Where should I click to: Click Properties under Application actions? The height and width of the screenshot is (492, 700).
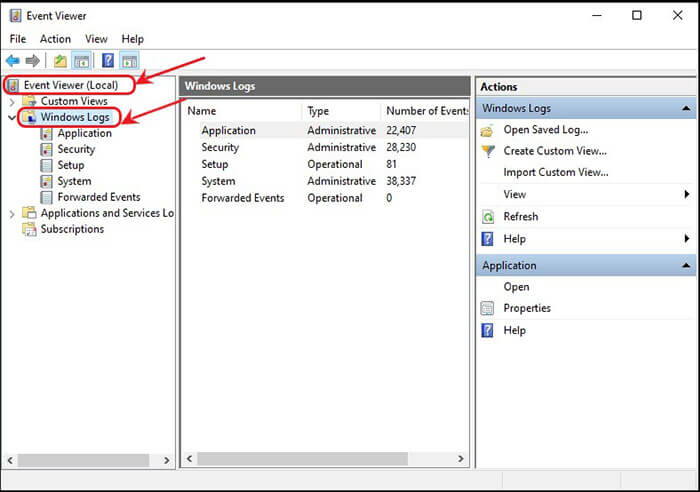point(527,308)
